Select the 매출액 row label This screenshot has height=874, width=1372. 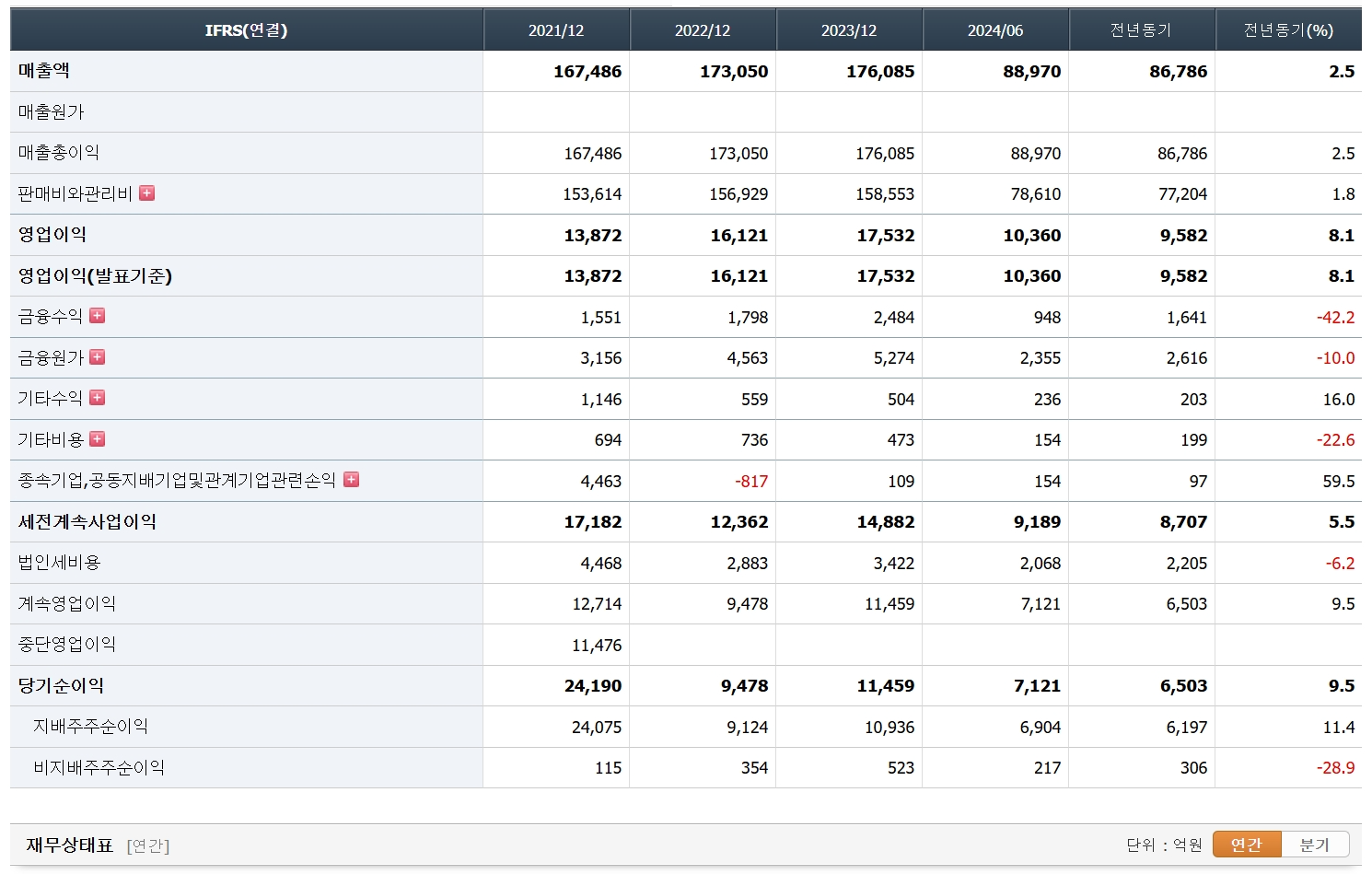click(44, 71)
